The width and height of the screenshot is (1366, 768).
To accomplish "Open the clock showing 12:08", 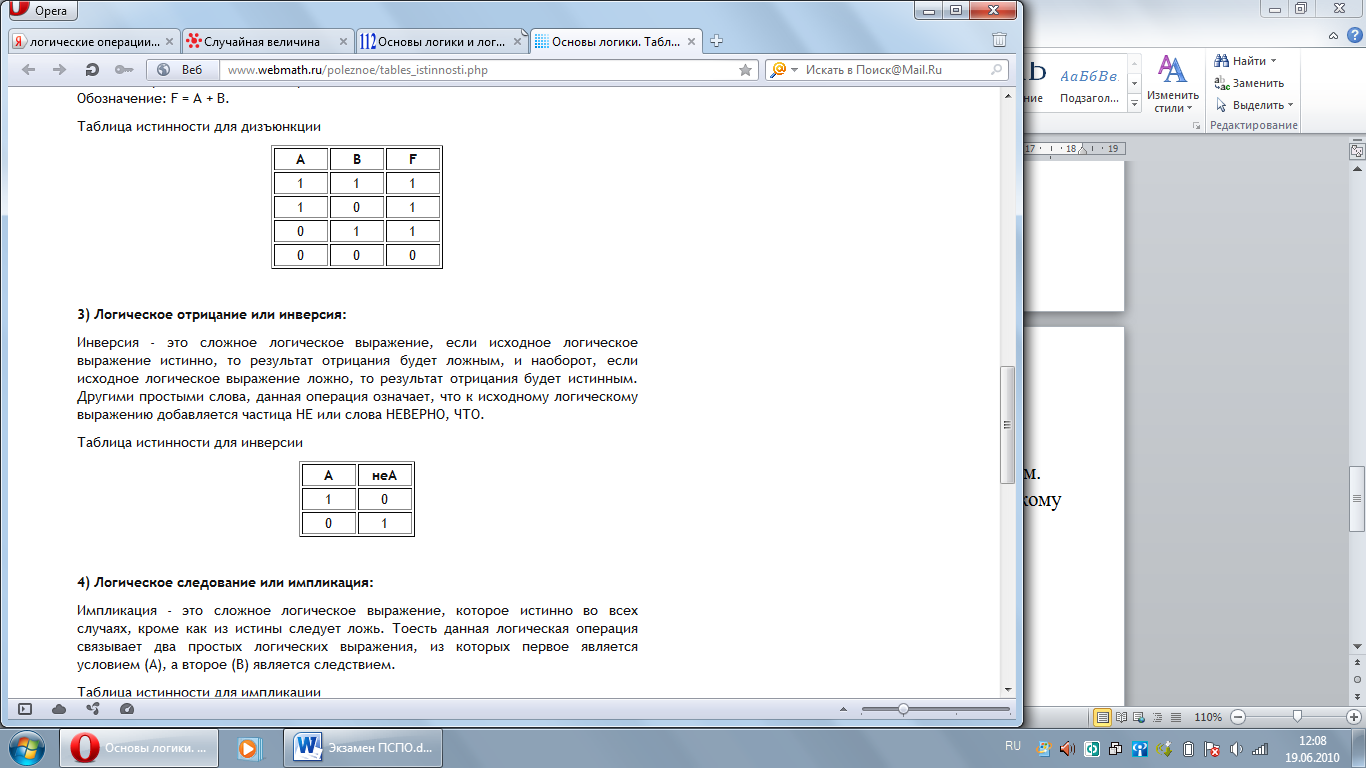I will (1311, 747).
